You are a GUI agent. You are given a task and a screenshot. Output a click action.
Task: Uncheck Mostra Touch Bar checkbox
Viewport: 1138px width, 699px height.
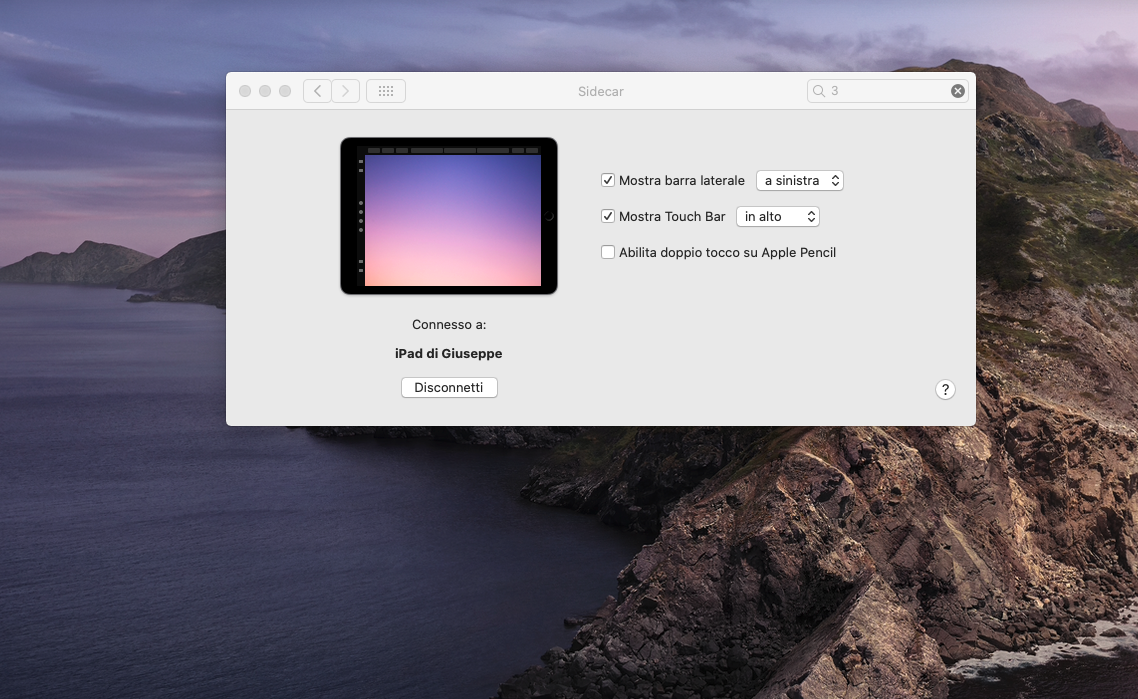(608, 216)
